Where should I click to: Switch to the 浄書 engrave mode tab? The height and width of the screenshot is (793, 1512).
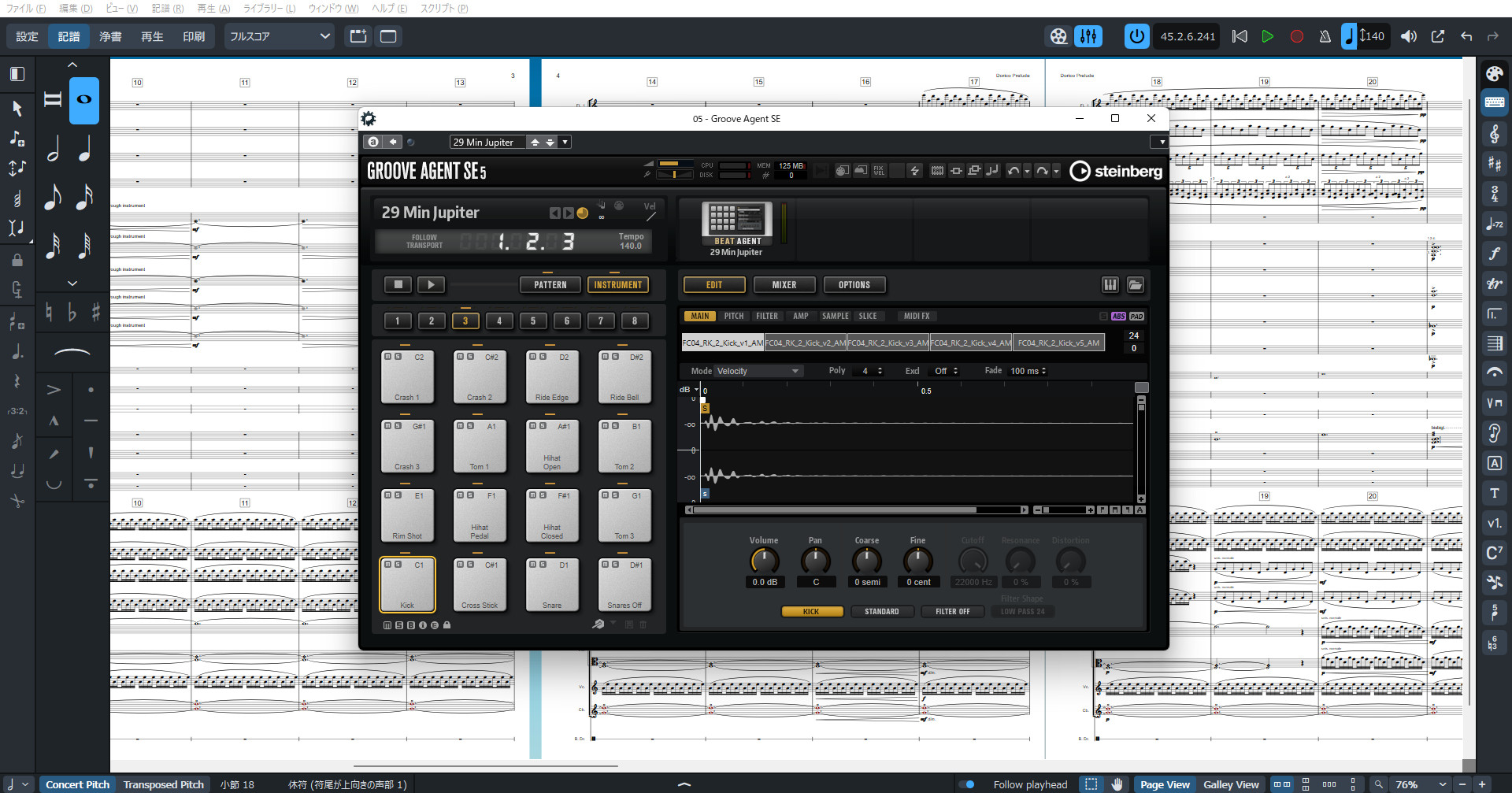[x=110, y=36]
